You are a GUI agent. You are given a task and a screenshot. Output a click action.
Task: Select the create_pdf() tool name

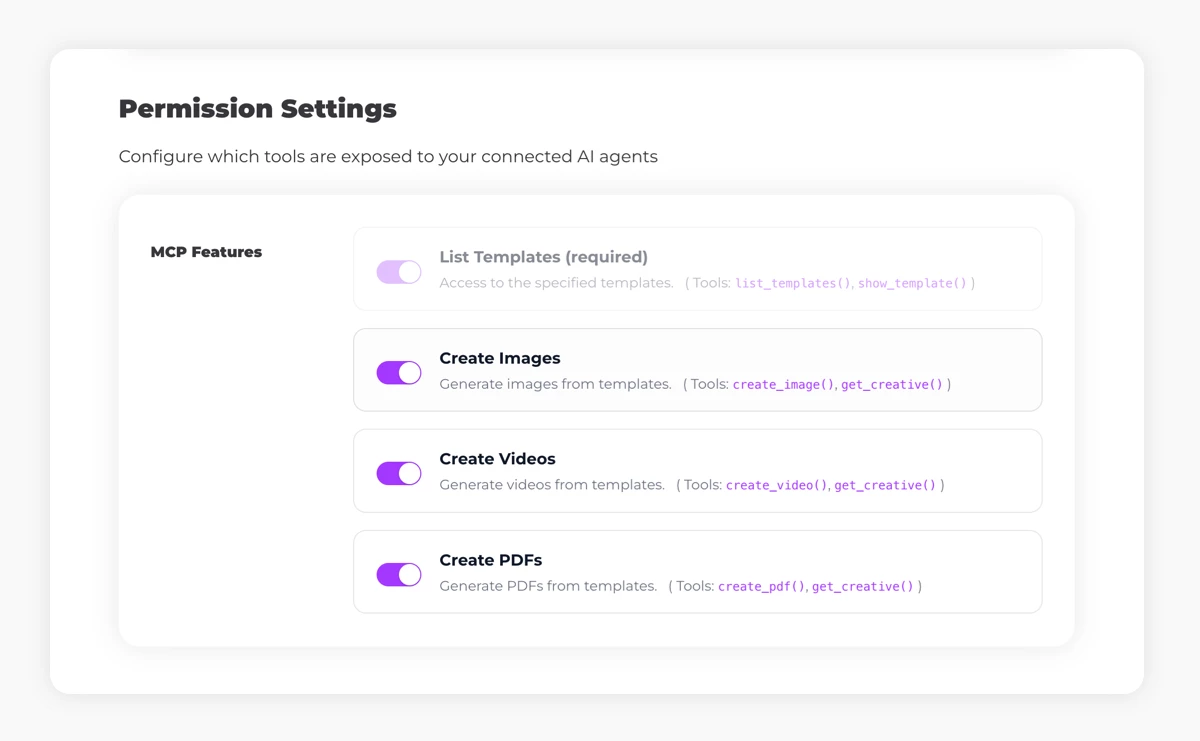(761, 586)
